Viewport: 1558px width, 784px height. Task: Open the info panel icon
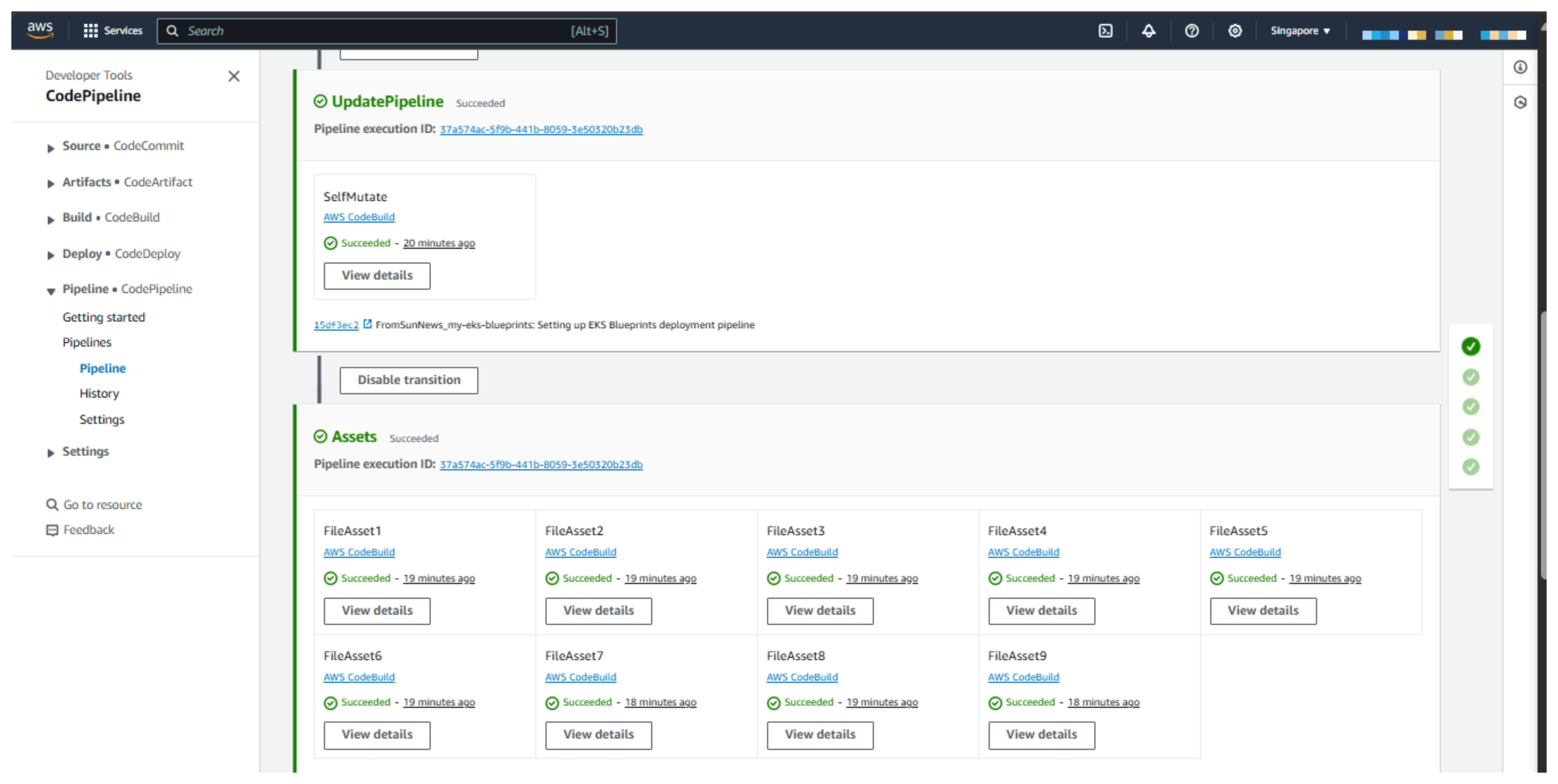[x=1520, y=67]
